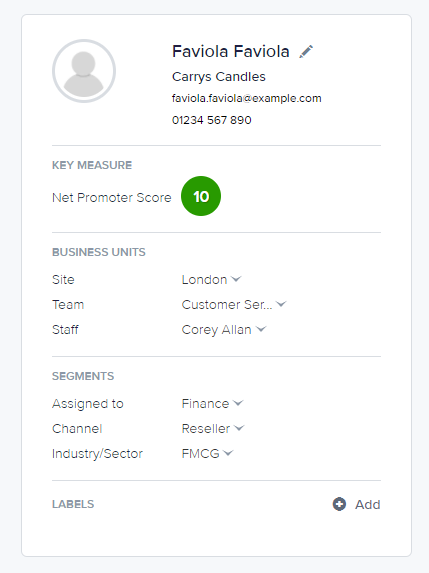Screen dimensions: 429x573
Task: Click the LABELS section heading
Action: tap(73, 504)
